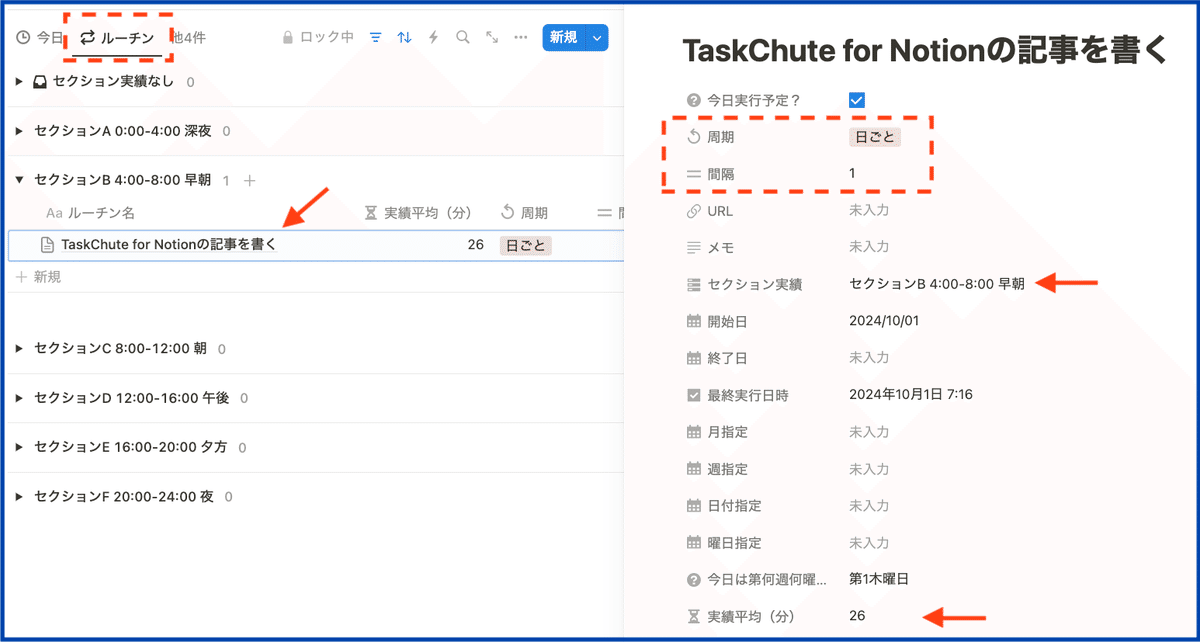Click the 日付指定 未入力 field
This screenshot has height=642, width=1200.
coord(869,506)
